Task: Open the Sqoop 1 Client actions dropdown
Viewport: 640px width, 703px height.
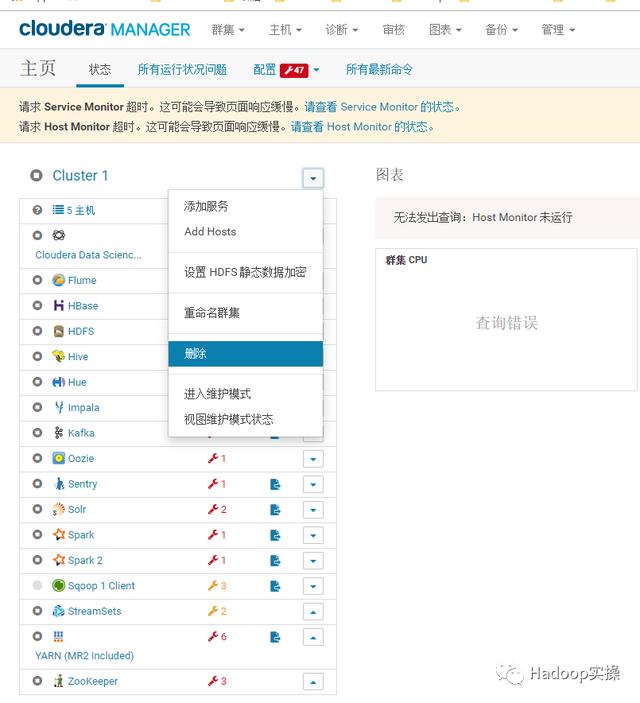Action: 313,586
